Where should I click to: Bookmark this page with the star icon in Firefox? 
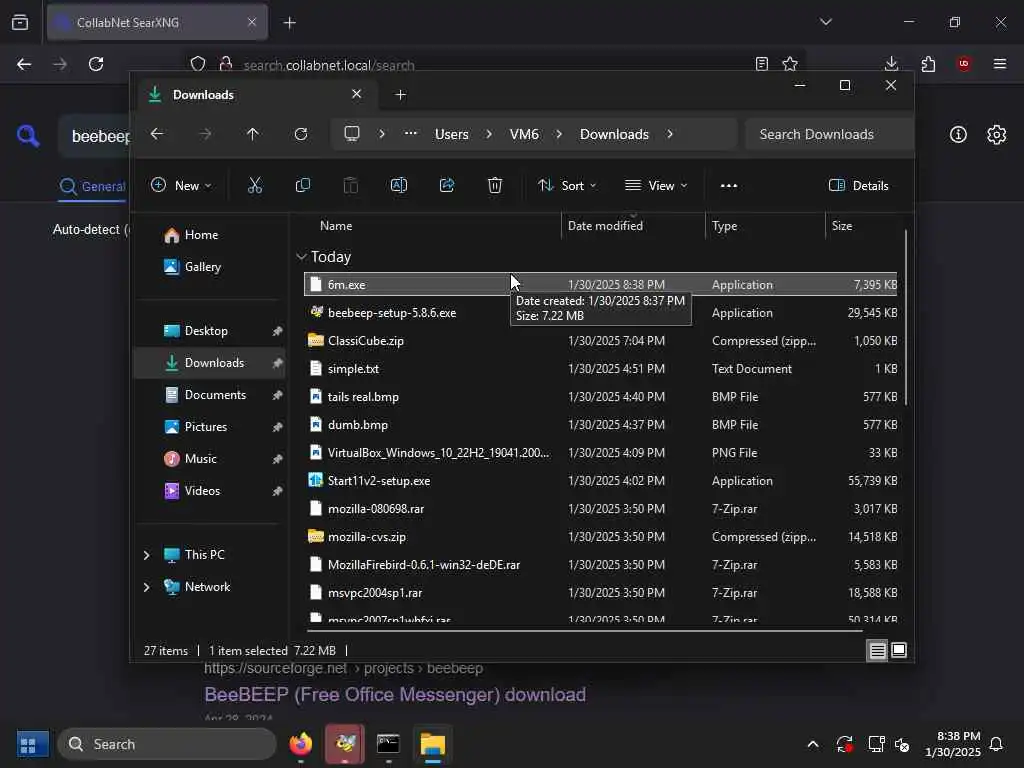(790, 64)
